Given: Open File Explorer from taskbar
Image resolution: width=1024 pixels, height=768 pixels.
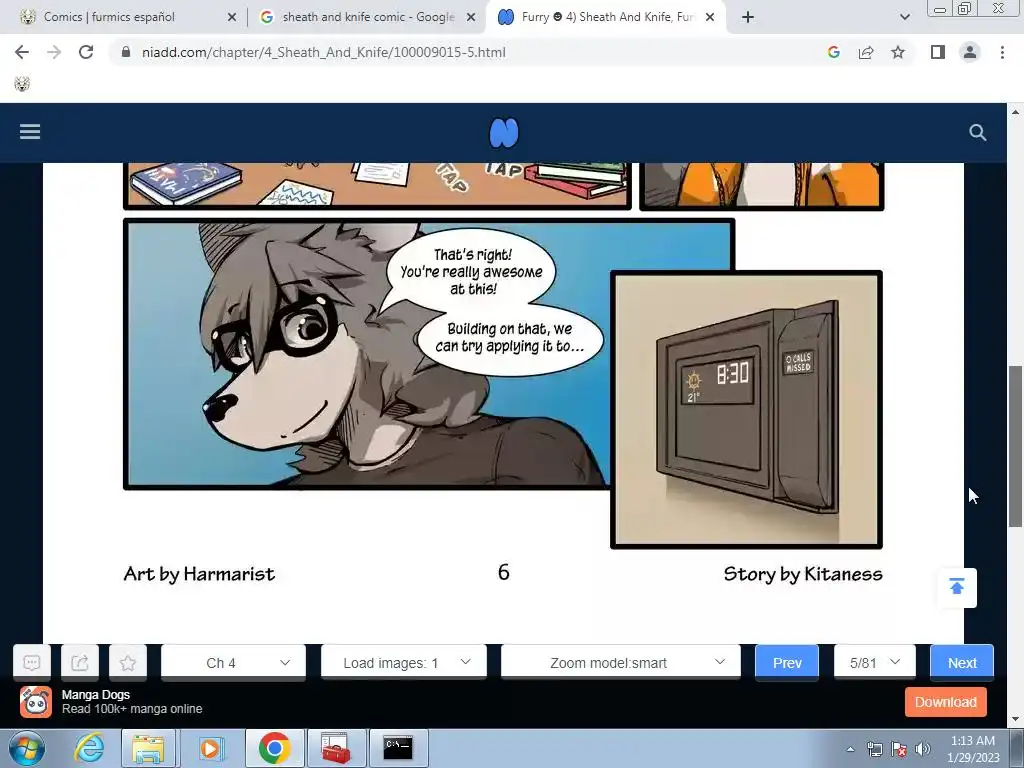Looking at the screenshot, I should coord(148,748).
